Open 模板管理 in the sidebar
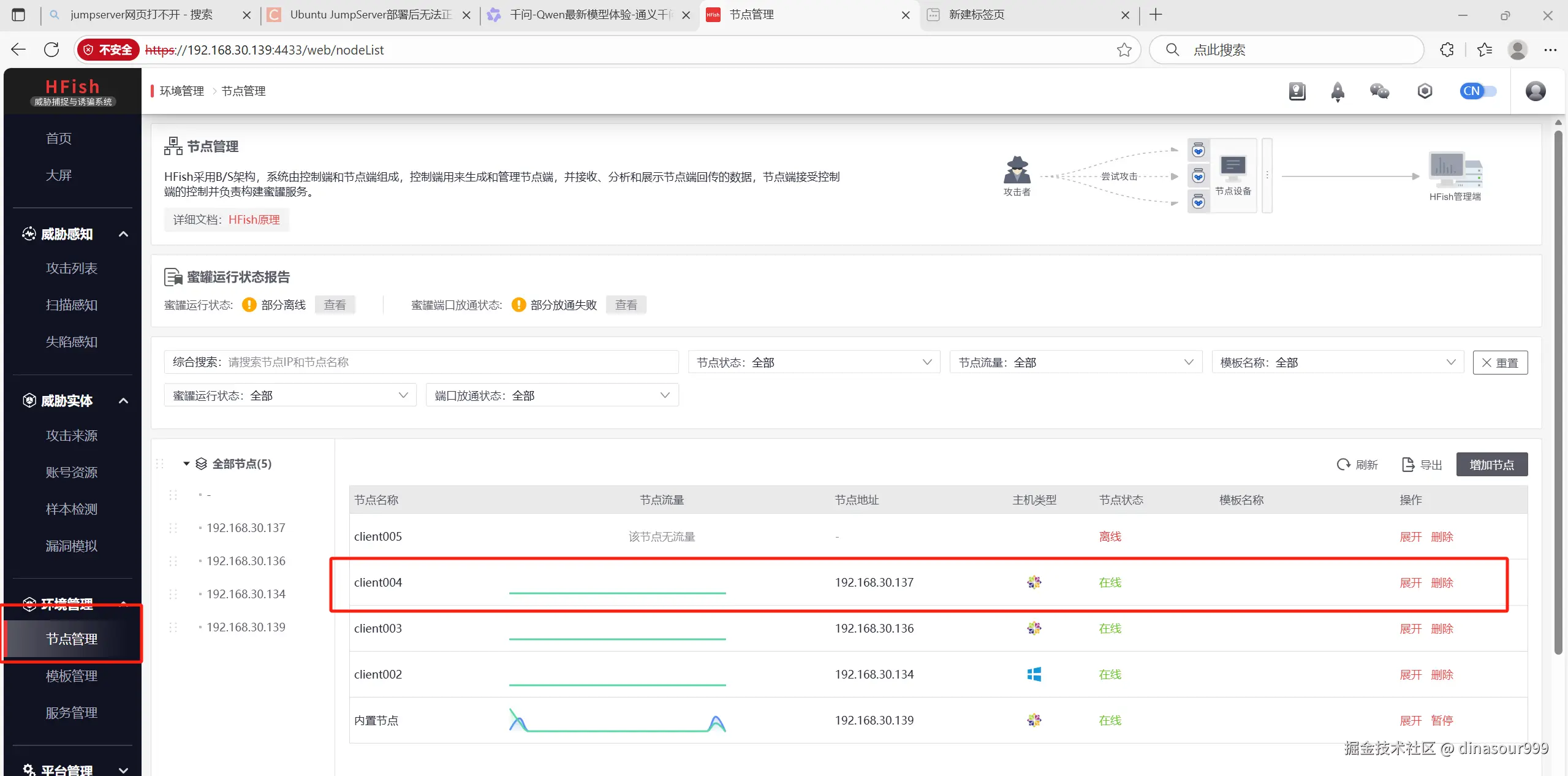 [72, 675]
